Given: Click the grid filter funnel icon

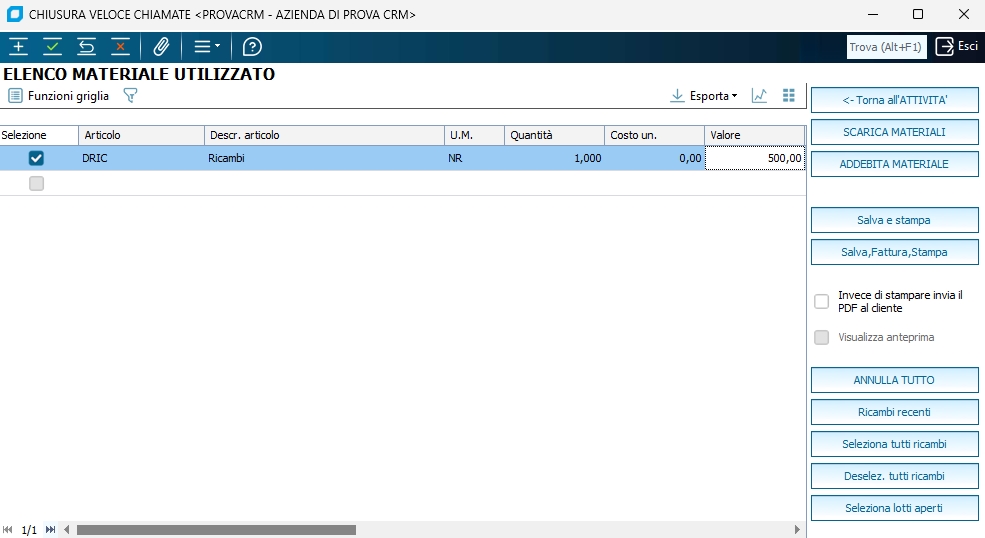Looking at the screenshot, I should [130, 96].
